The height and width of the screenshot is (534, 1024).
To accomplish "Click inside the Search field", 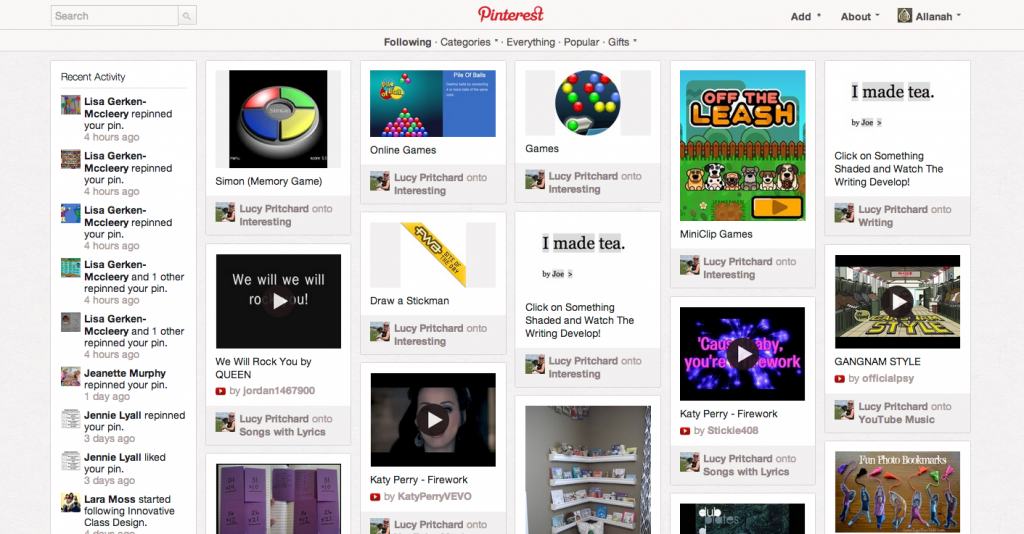I will (x=114, y=16).
